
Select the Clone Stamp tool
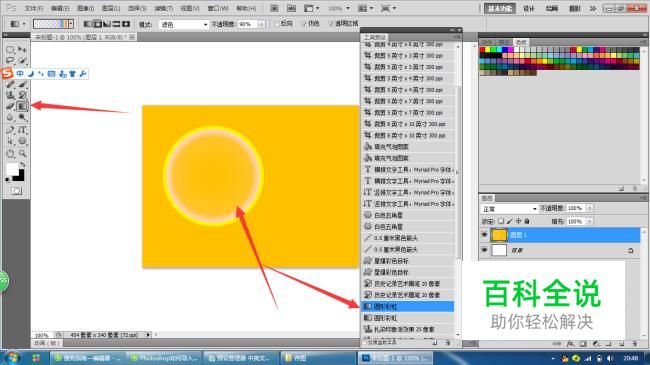pyautogui.click(x=10, y=95)
